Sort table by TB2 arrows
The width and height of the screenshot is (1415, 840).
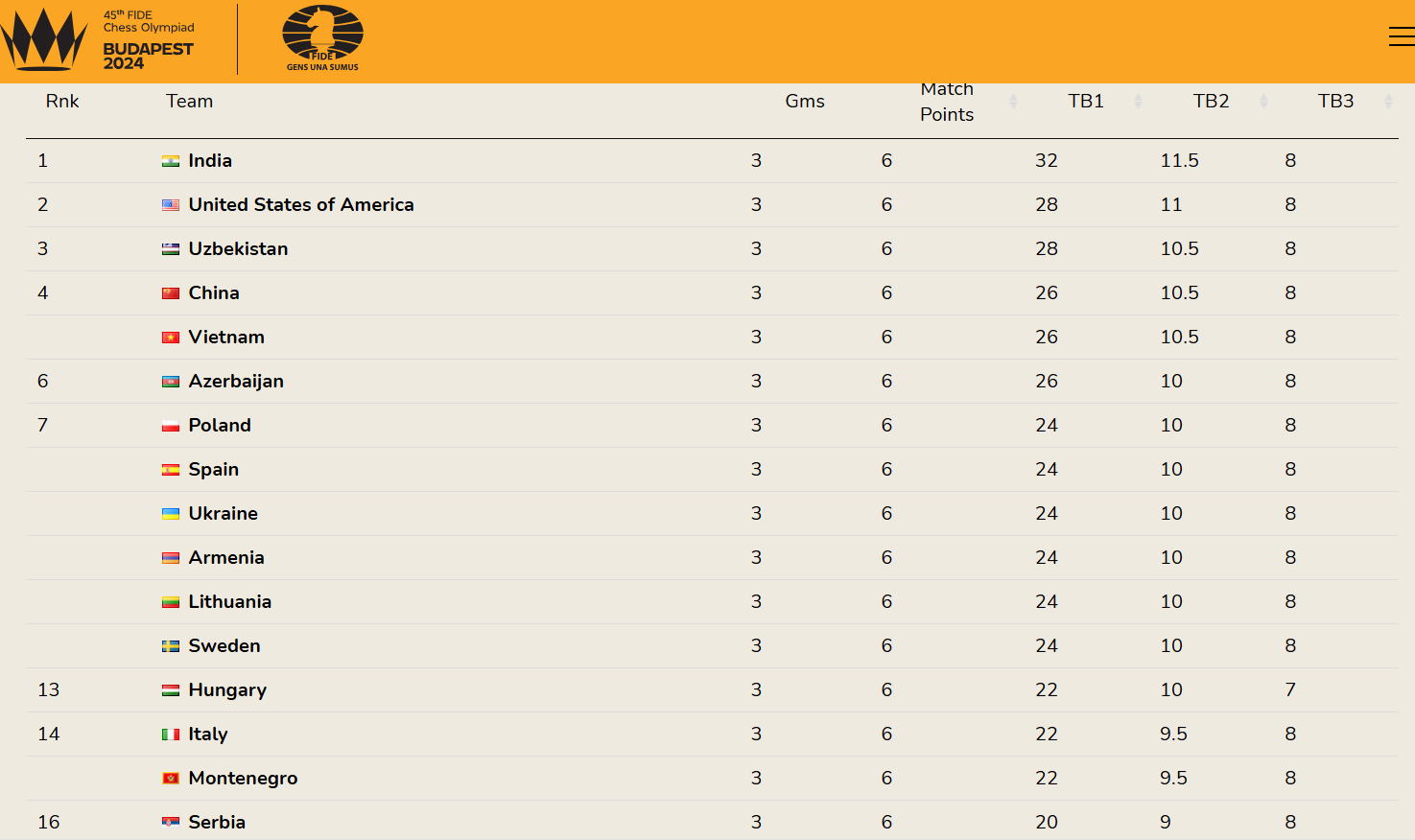(1263, 102)
